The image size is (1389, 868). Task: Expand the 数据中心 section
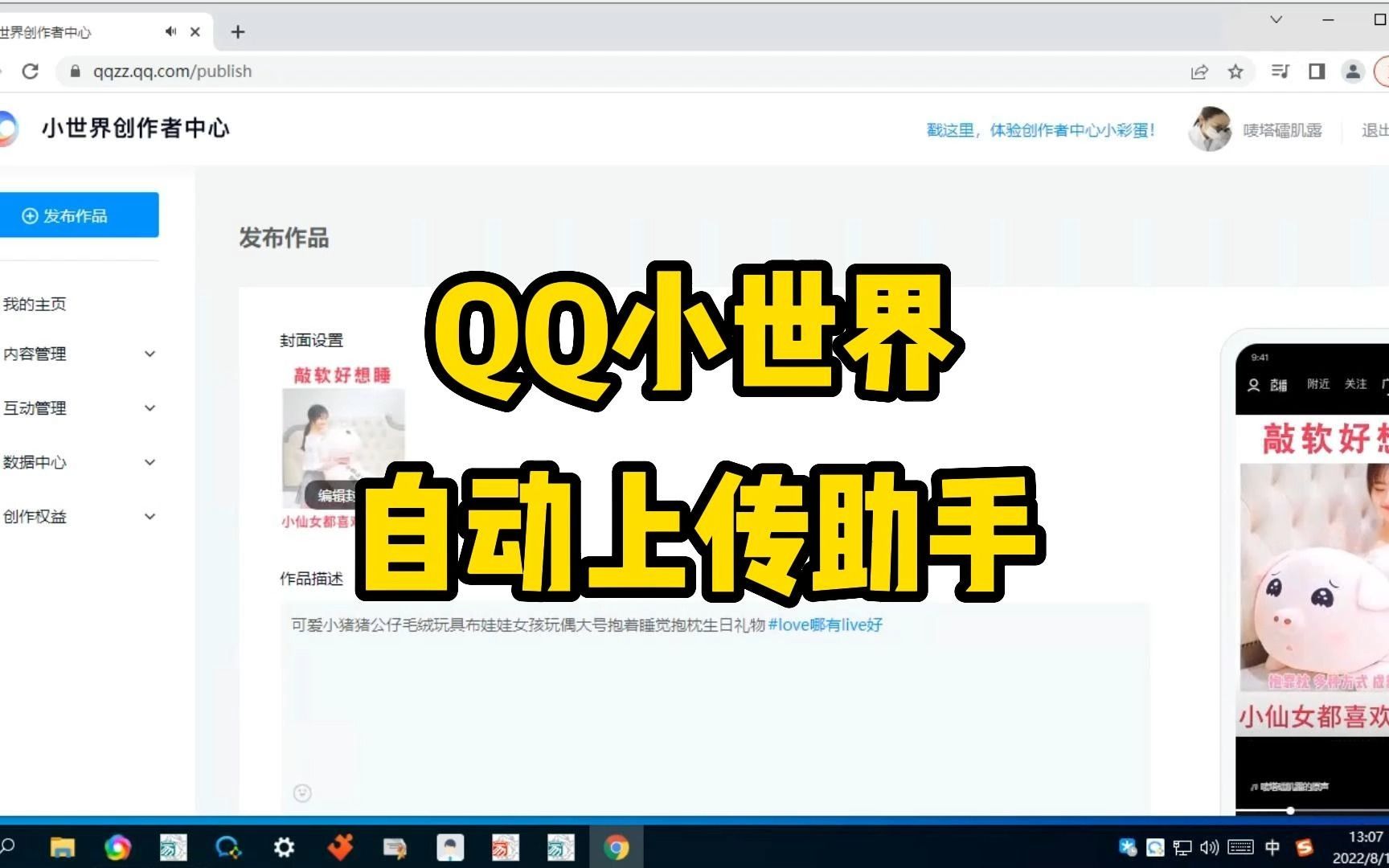(x=79, y=462)
